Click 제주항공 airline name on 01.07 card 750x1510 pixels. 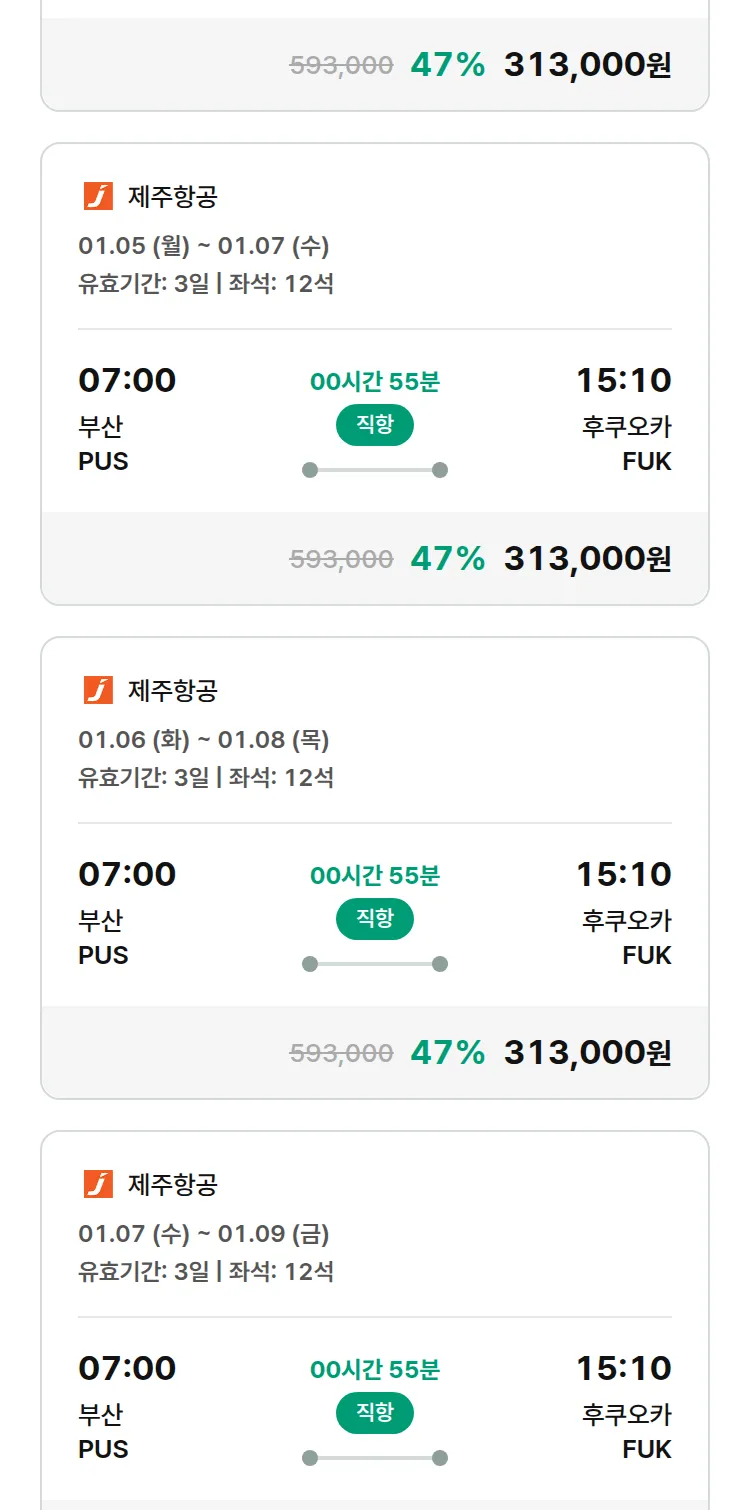click(172, 1185)
